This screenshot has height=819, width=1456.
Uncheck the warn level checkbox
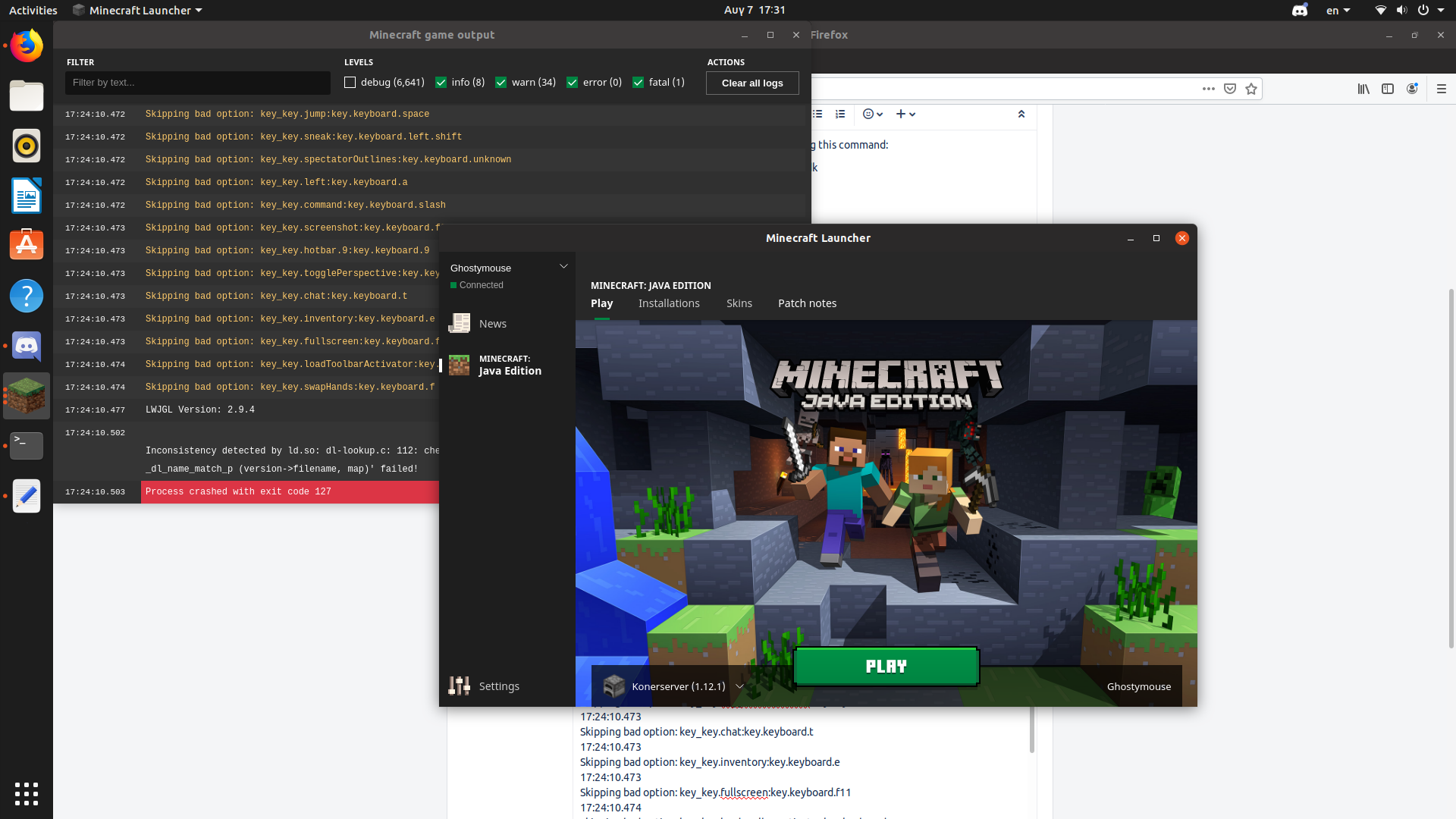501,83
